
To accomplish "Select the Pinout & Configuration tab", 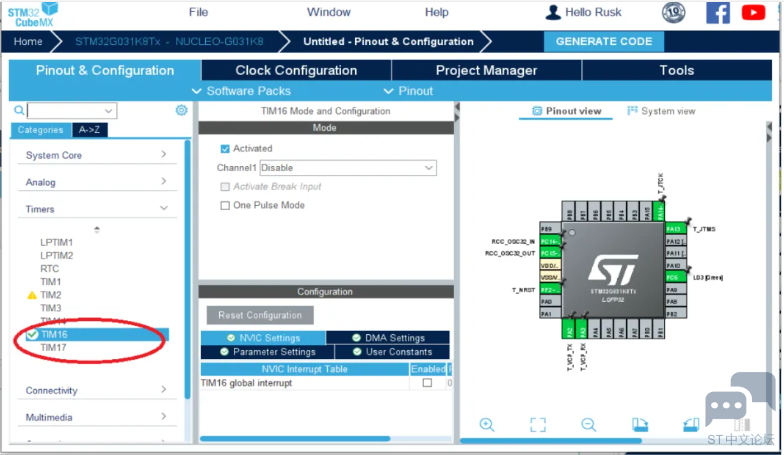I will coord(105,70).
